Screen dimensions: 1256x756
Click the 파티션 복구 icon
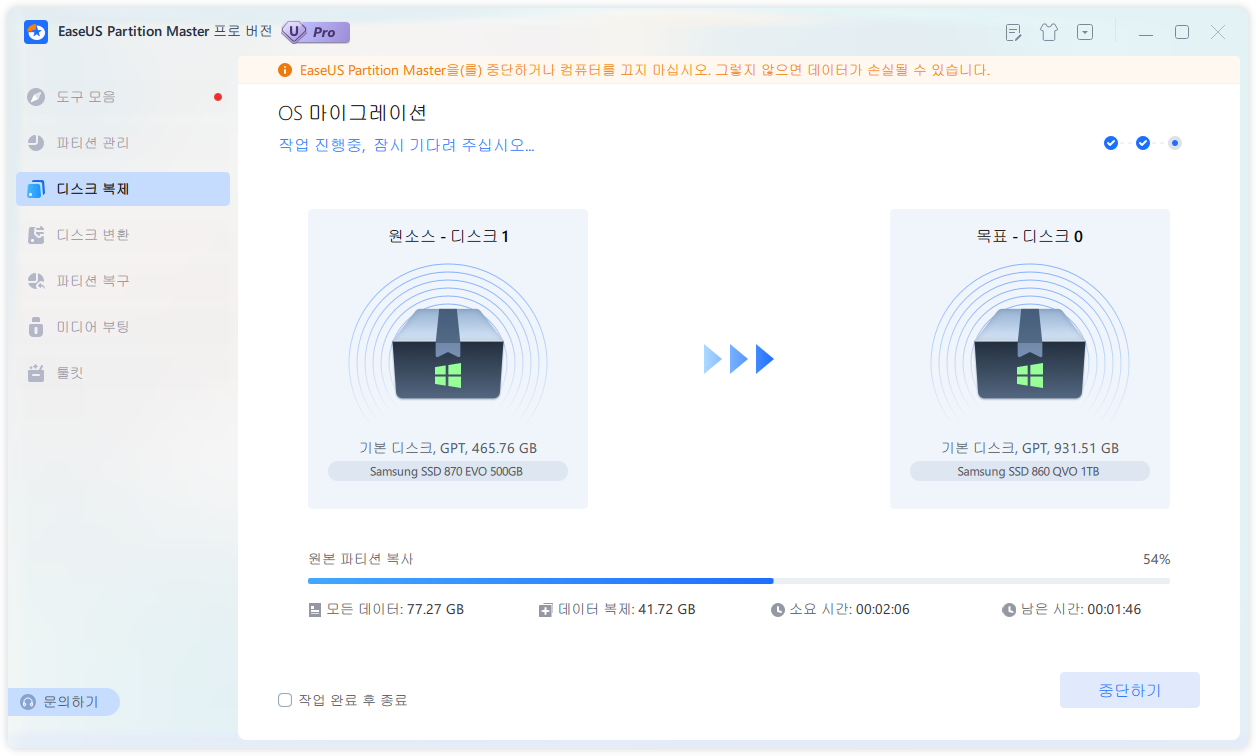(x=37, y=281)
